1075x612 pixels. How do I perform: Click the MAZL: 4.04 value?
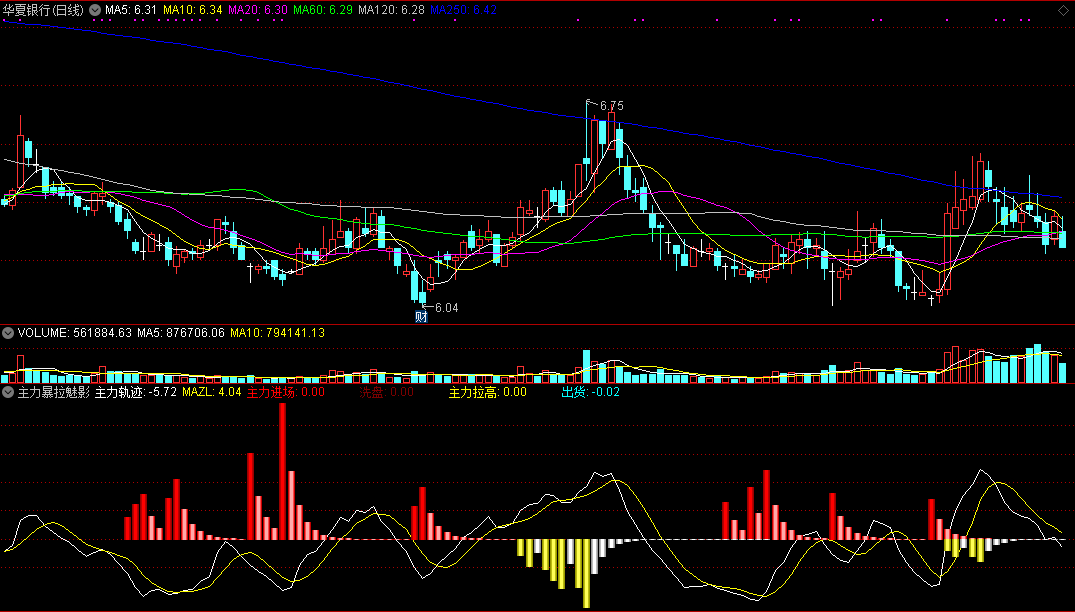click(212, 392)
